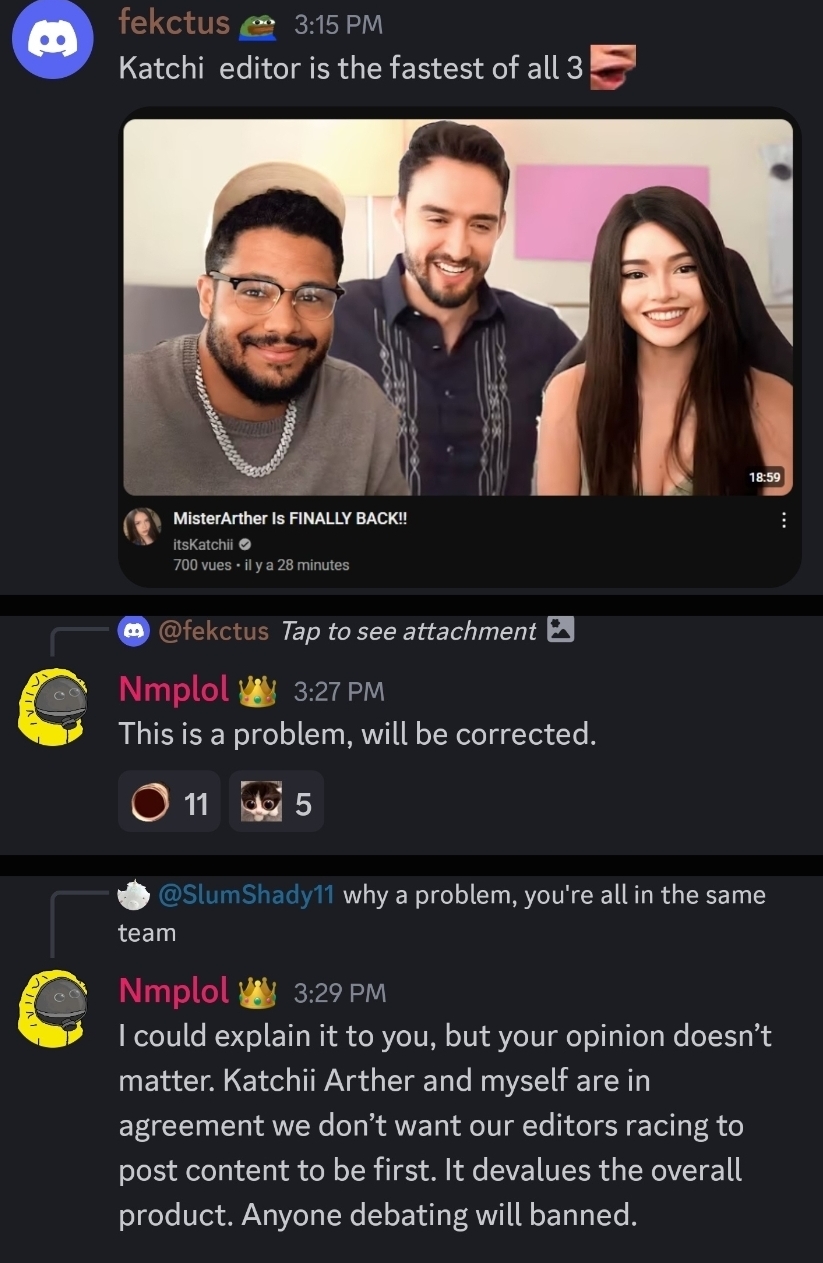The width and height of the screenshot is (823, 1263).
Task: Click the crown badge next to Nmplol at 3:27 PM
Action: point(257,689)
